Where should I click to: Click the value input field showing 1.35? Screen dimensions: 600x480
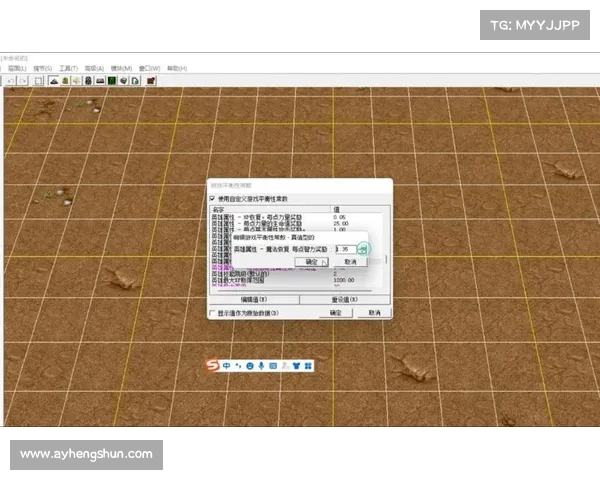pos(345,248)
